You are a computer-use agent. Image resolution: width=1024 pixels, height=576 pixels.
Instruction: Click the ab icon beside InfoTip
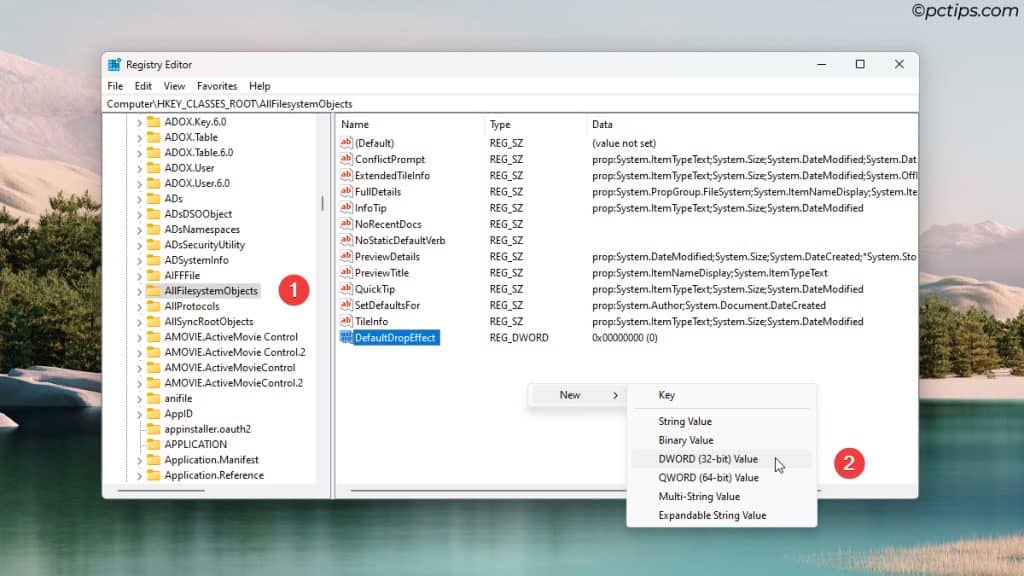pos(348,207)
